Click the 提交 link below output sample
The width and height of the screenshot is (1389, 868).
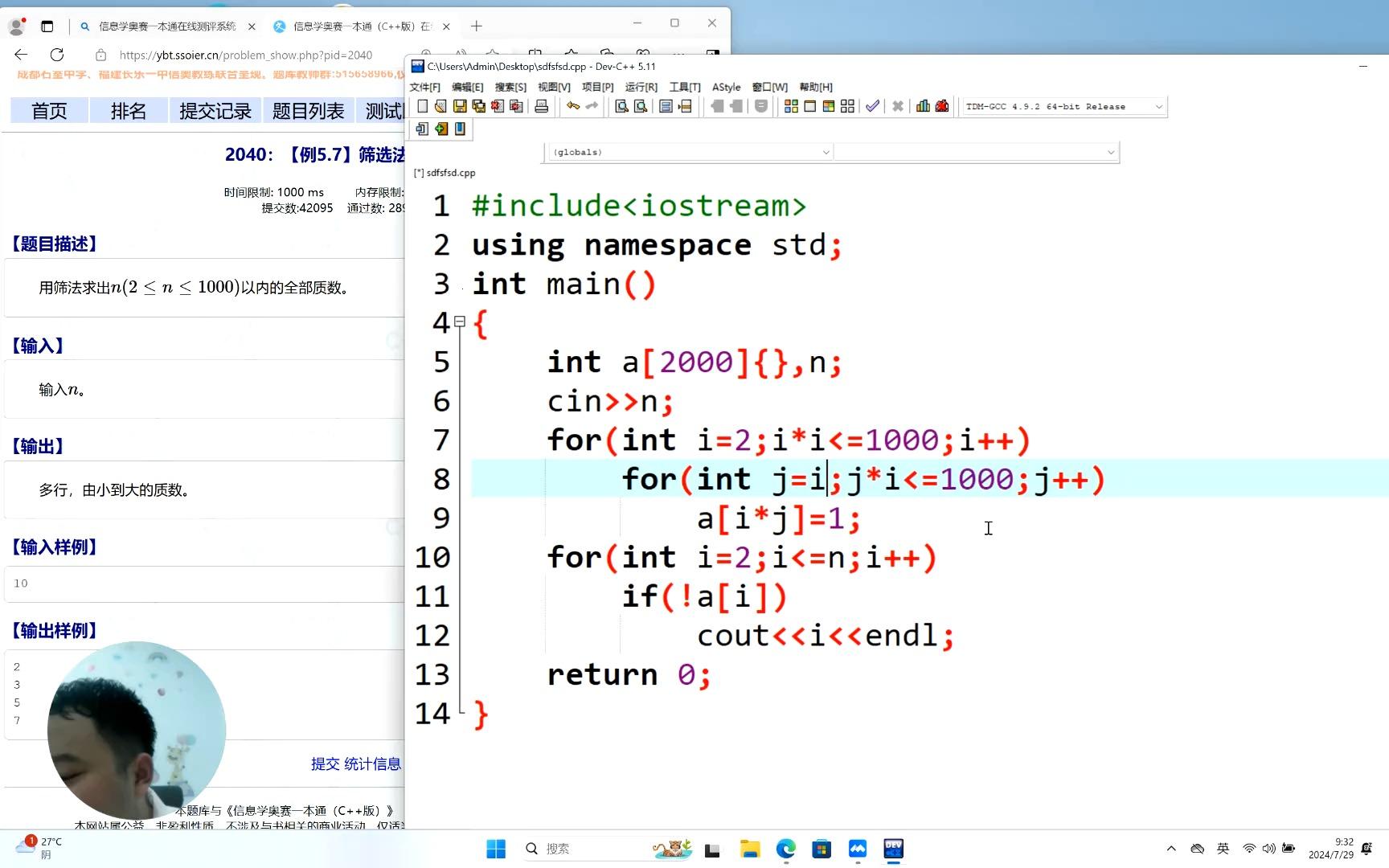(x=326, y=764)
